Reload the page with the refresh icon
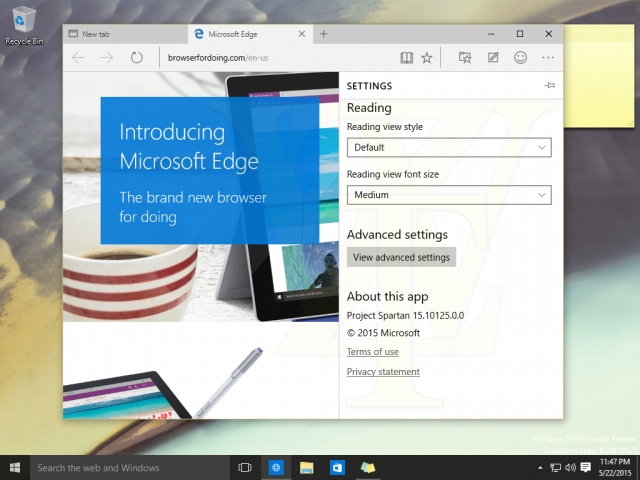The width and height of the screenshot is (640, 480). click(137, 58)
